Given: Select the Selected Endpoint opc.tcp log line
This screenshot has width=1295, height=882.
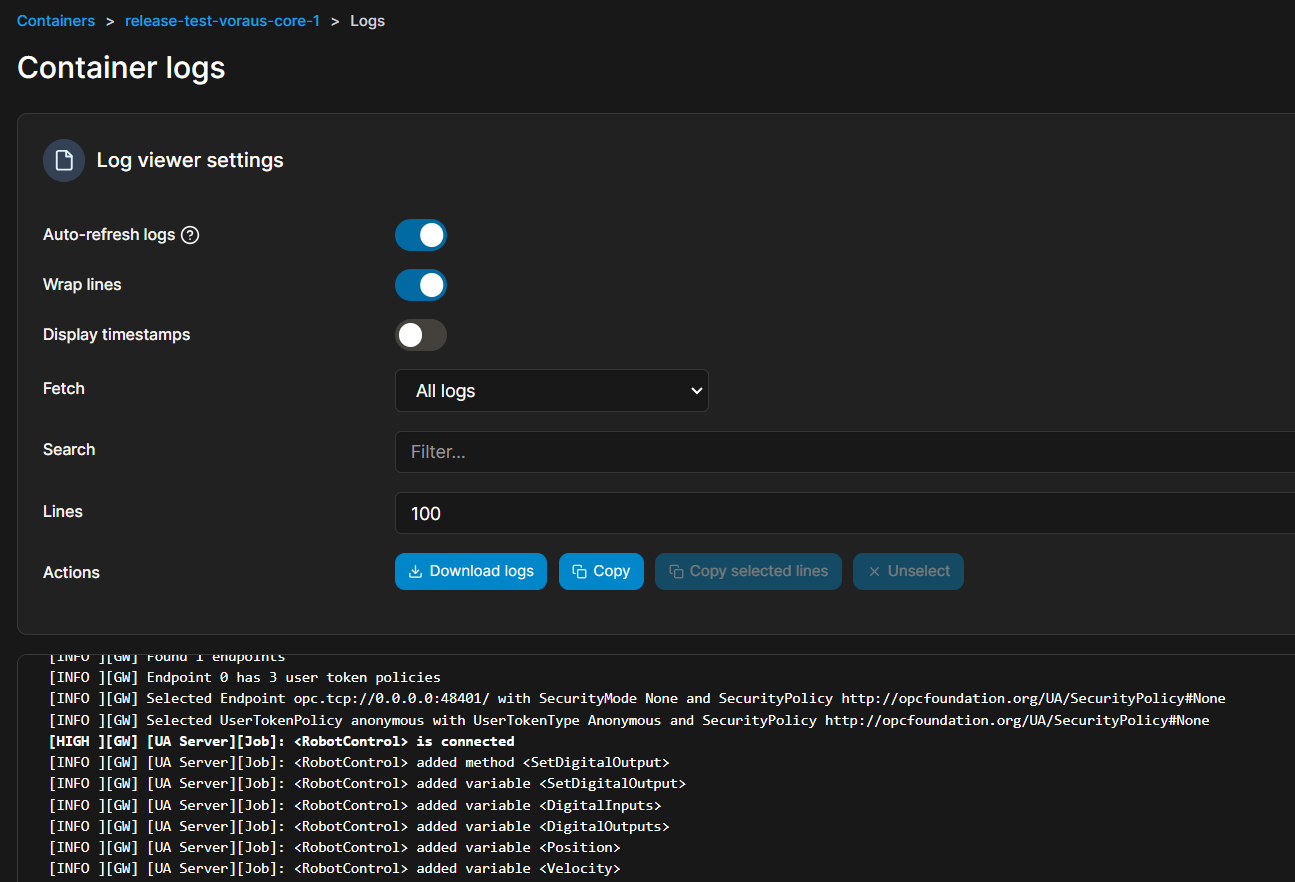Looking at the screenshot, I should click(x=636, y=699).
